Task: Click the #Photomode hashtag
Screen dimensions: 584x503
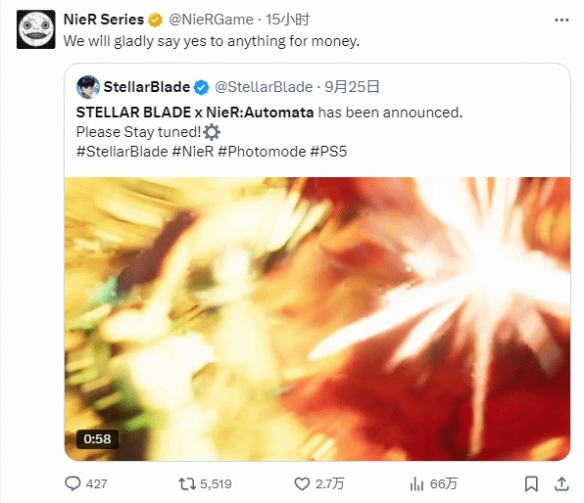Action: [x=262, y=152]
